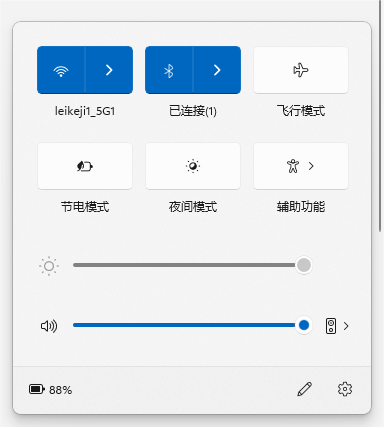Enable 夜间模式 night light tile
This screenshot has height=428, width=384.
coord(193,166)
